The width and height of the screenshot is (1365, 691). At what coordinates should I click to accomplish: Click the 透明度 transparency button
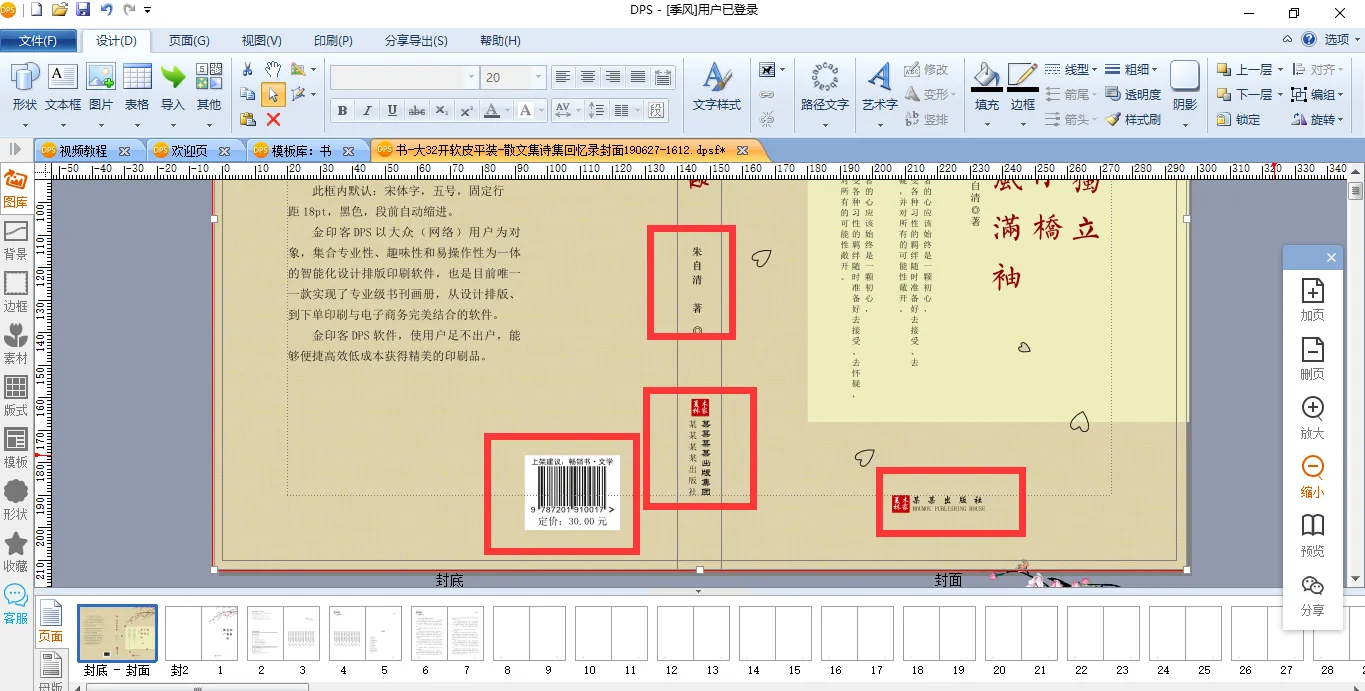1134,94
